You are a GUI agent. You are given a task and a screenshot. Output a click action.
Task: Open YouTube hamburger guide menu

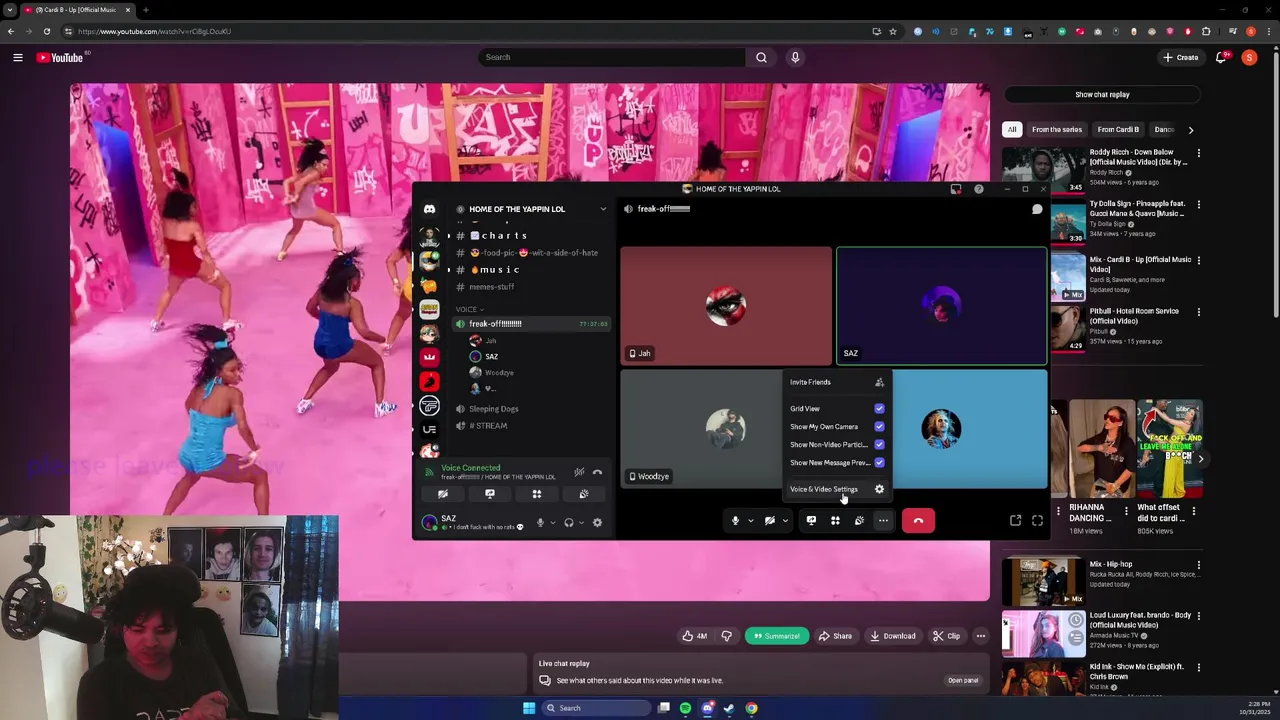click(17, 57)
